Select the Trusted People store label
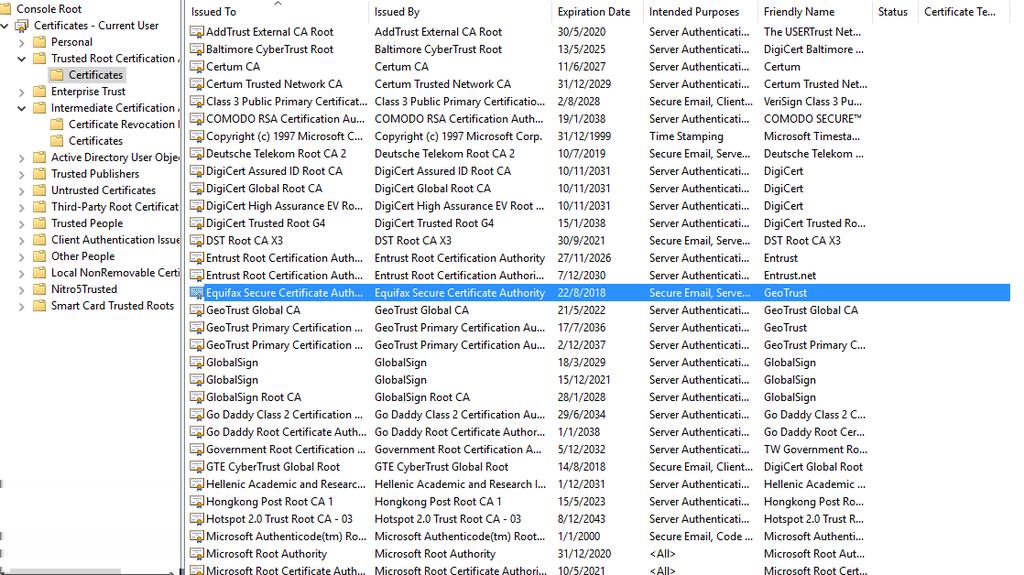 (87, 223)
